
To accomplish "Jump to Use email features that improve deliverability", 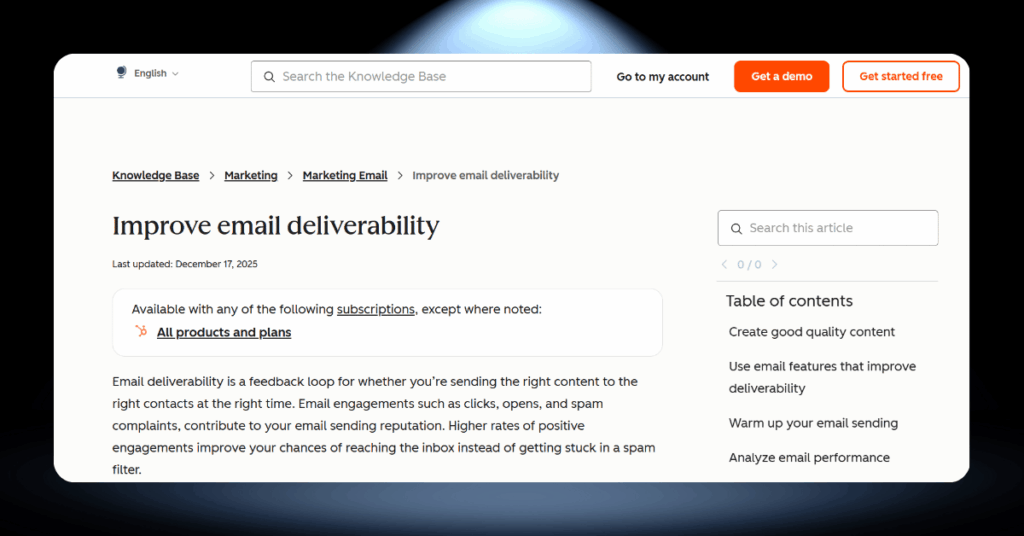I will click(x=822, y=377).
